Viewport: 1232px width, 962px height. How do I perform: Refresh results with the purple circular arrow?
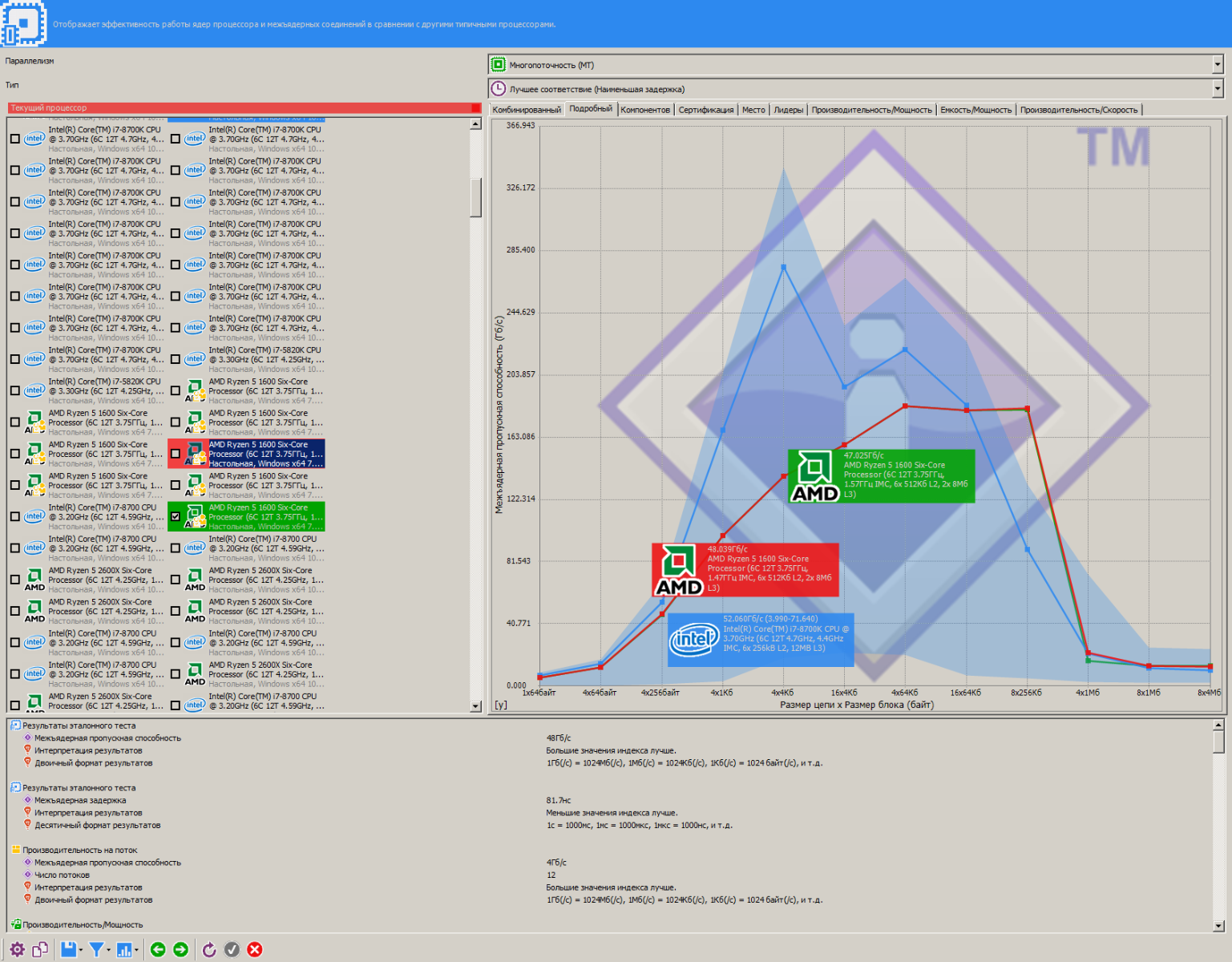click(209, 950)
